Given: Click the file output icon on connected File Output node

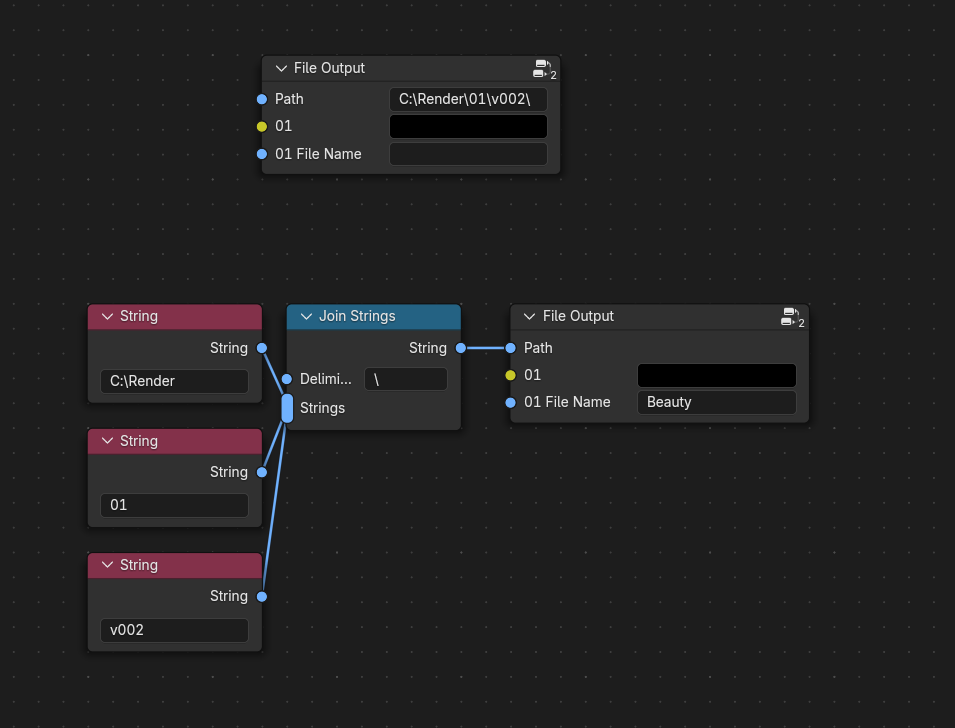Looking at the screenshot, I should (791, 316).
